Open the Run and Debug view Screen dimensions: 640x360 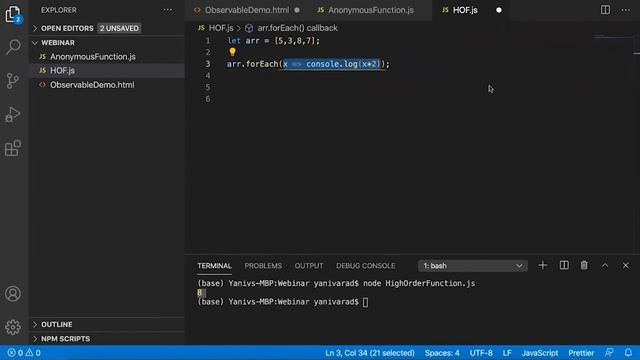[x=13, y=115]
